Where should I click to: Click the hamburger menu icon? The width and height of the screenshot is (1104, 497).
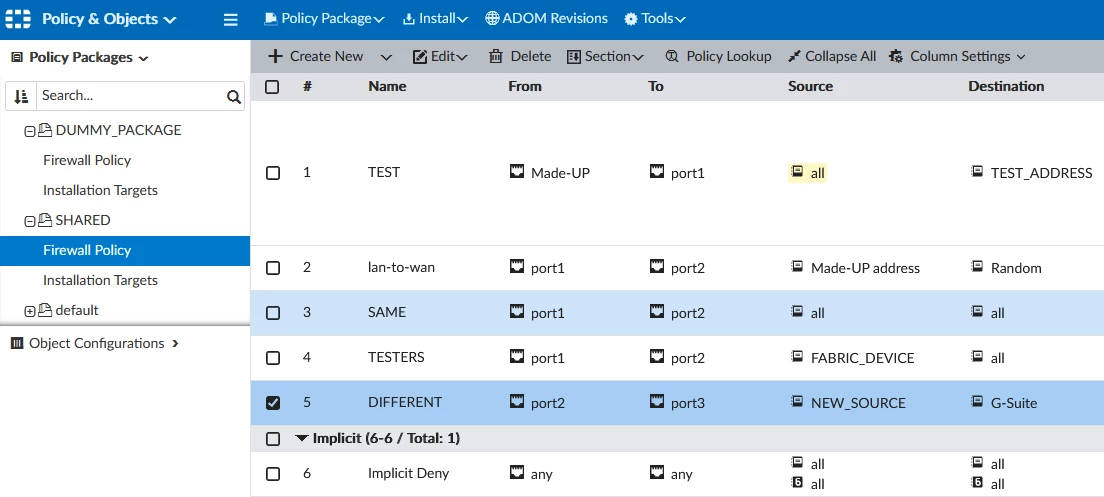[x=230, y=20]
